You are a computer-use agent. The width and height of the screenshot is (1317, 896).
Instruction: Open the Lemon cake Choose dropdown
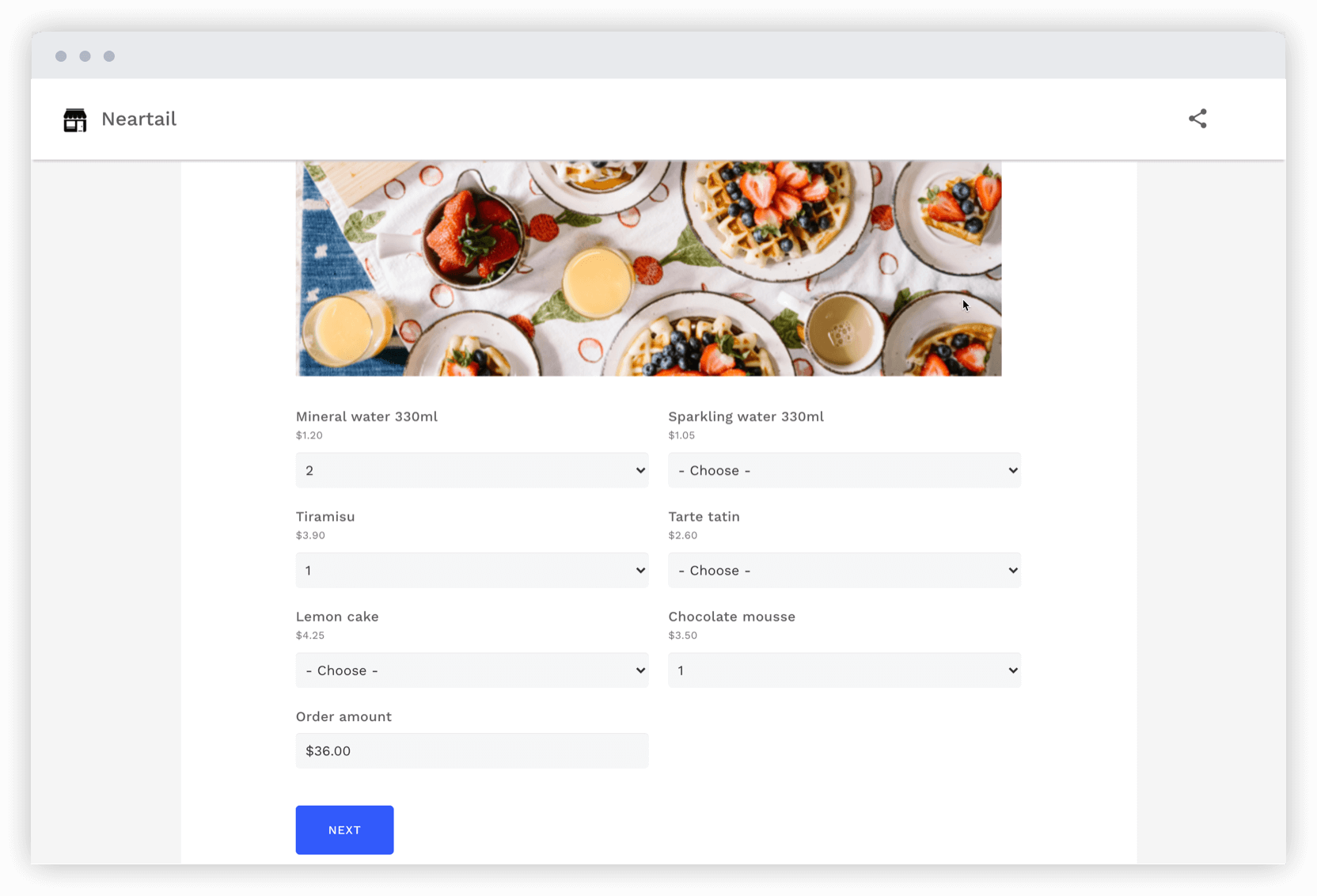[x=472, y=670]
